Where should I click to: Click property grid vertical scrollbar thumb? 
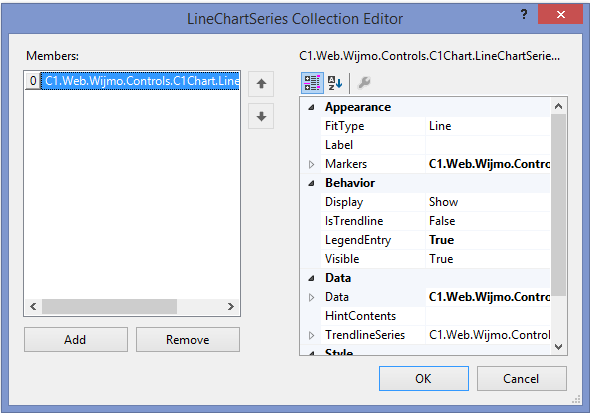click(558, 205)
